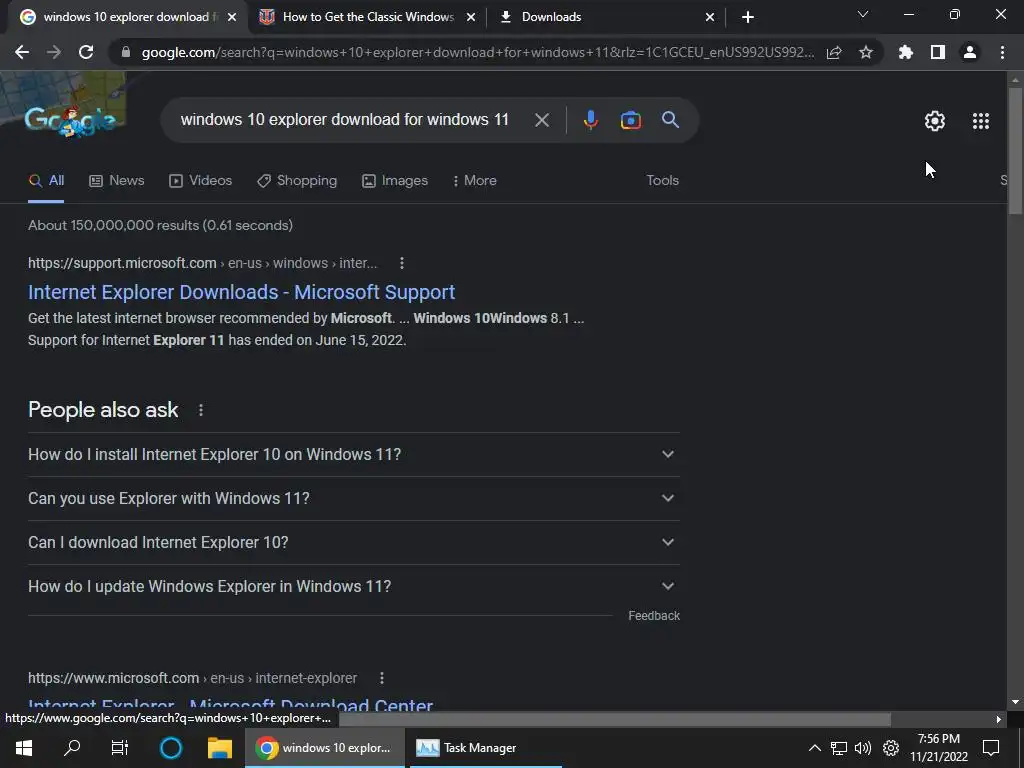Expand 'Can you use Explorer with Windows 11?'

point(354,498)
